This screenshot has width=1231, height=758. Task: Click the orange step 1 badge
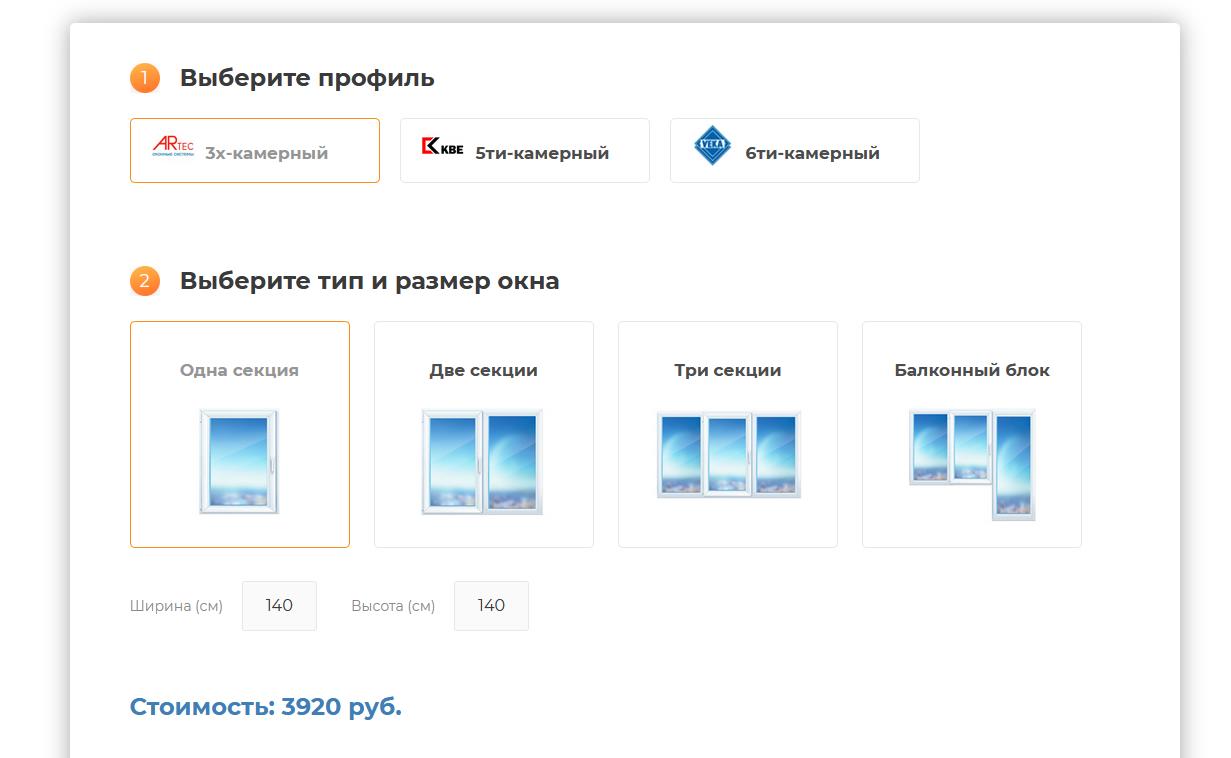click(x=144, y=78)
